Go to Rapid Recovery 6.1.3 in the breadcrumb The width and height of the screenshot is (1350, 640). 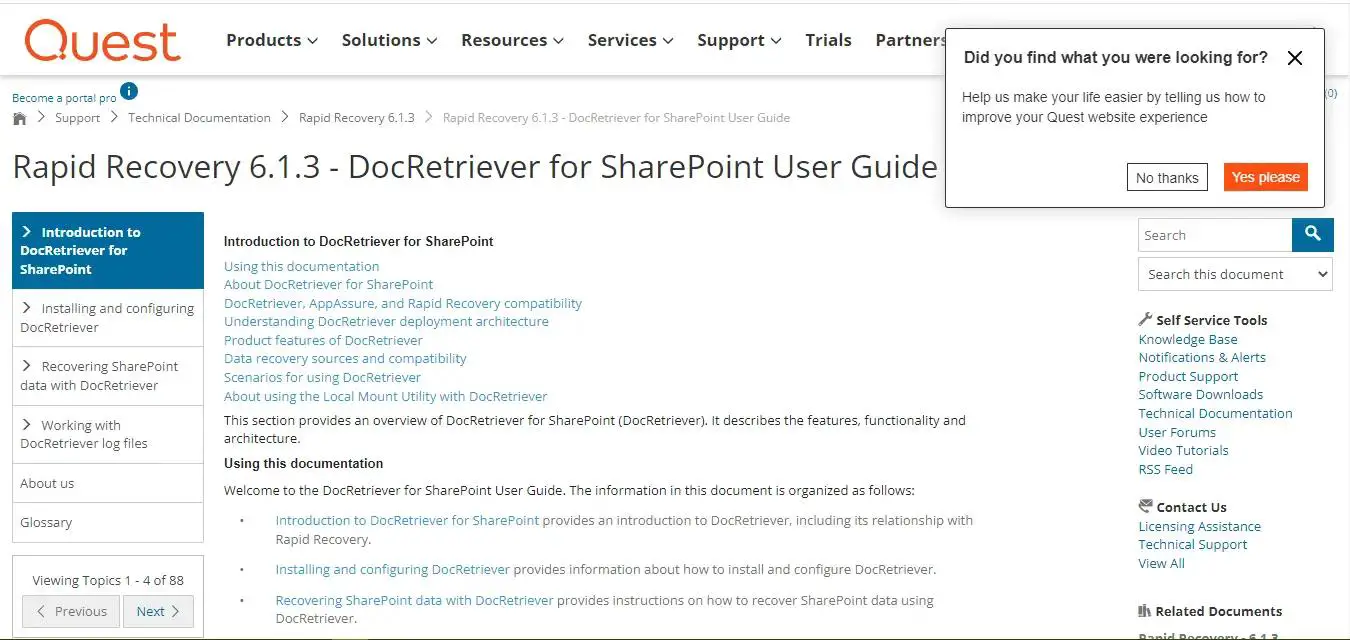(356, 118)
